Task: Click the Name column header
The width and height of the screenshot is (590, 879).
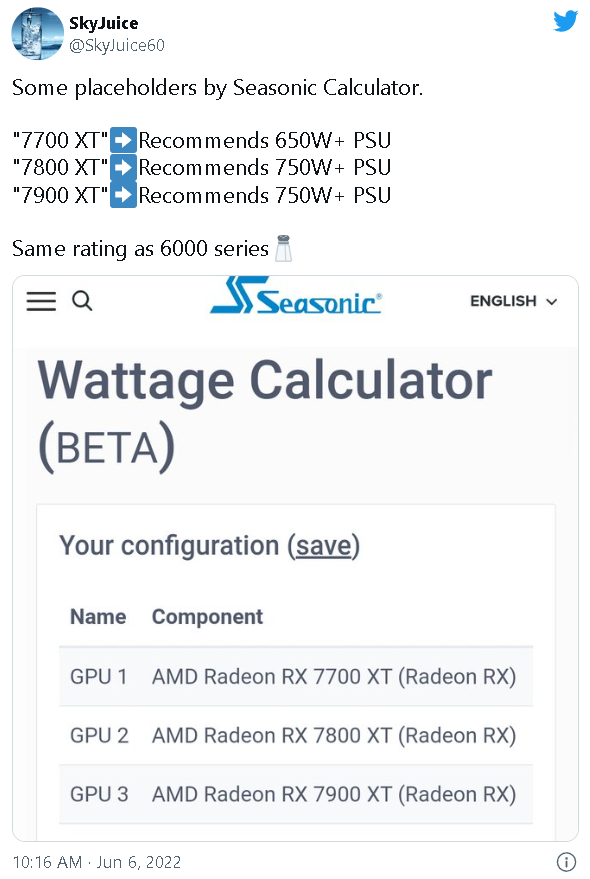Action: pos(98,617)
